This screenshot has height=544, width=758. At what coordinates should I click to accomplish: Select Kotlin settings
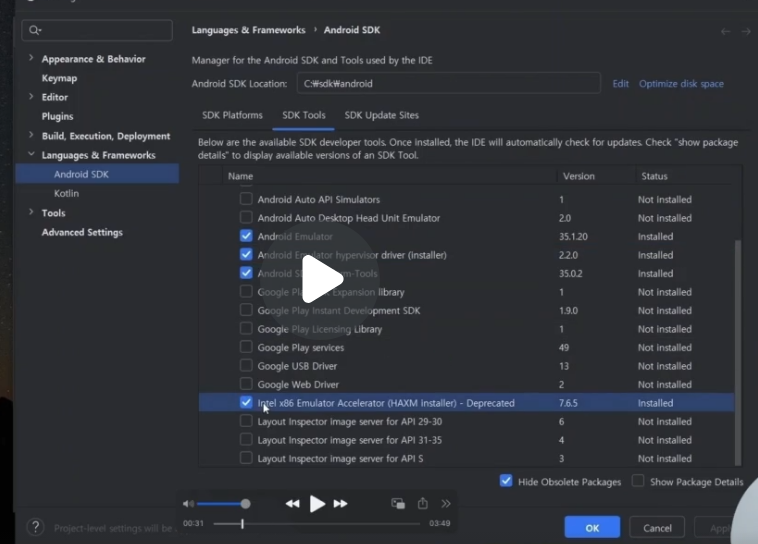click(x=66, y=193)
